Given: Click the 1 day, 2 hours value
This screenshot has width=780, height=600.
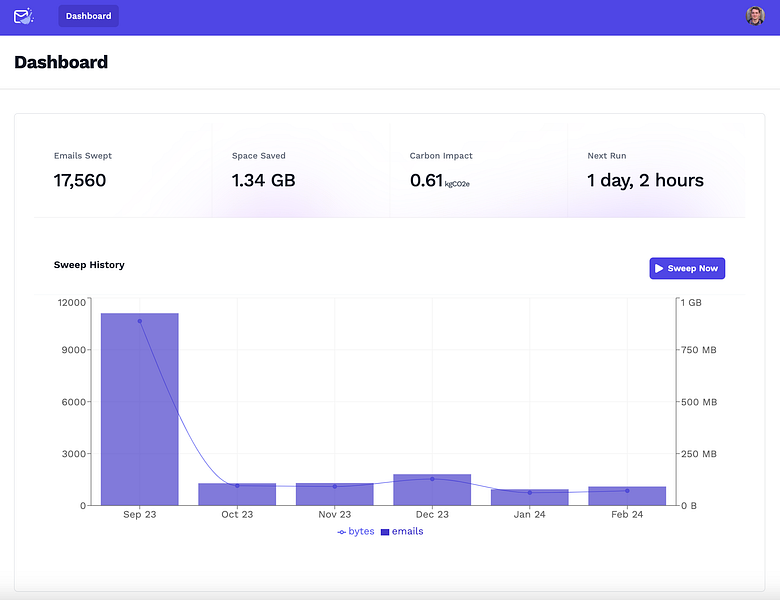Looking at the screenshot, I should 645,180.
